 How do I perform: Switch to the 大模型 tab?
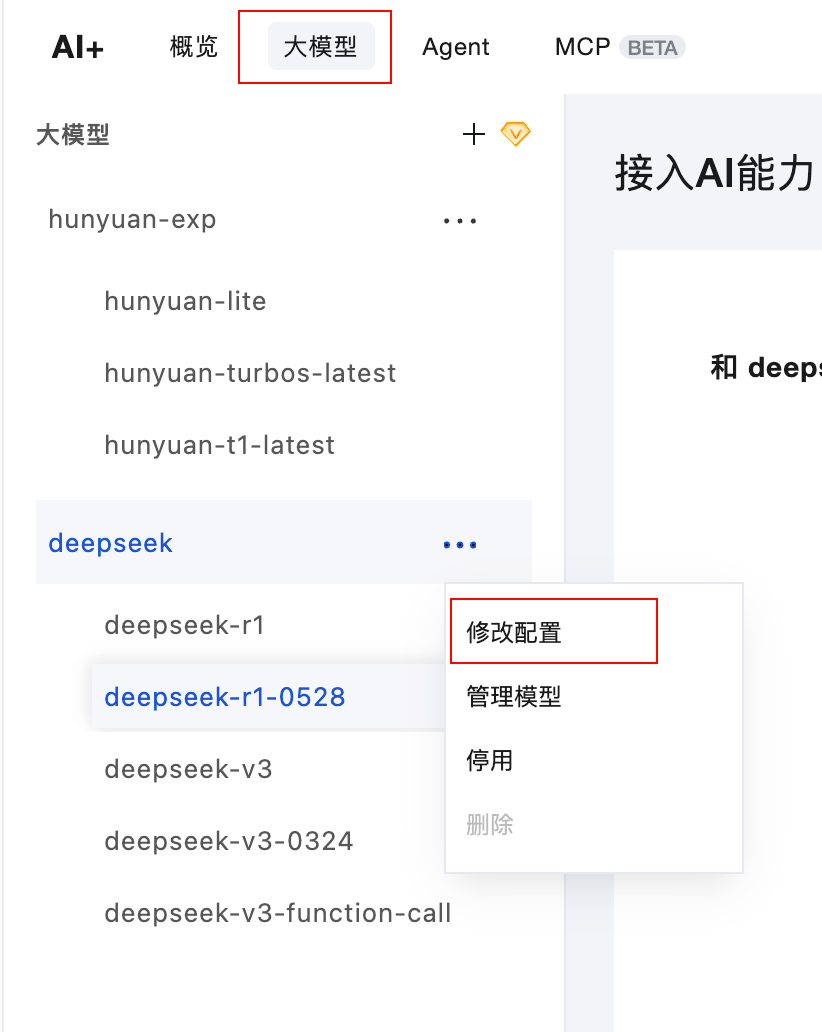click(x=321, y=47)
